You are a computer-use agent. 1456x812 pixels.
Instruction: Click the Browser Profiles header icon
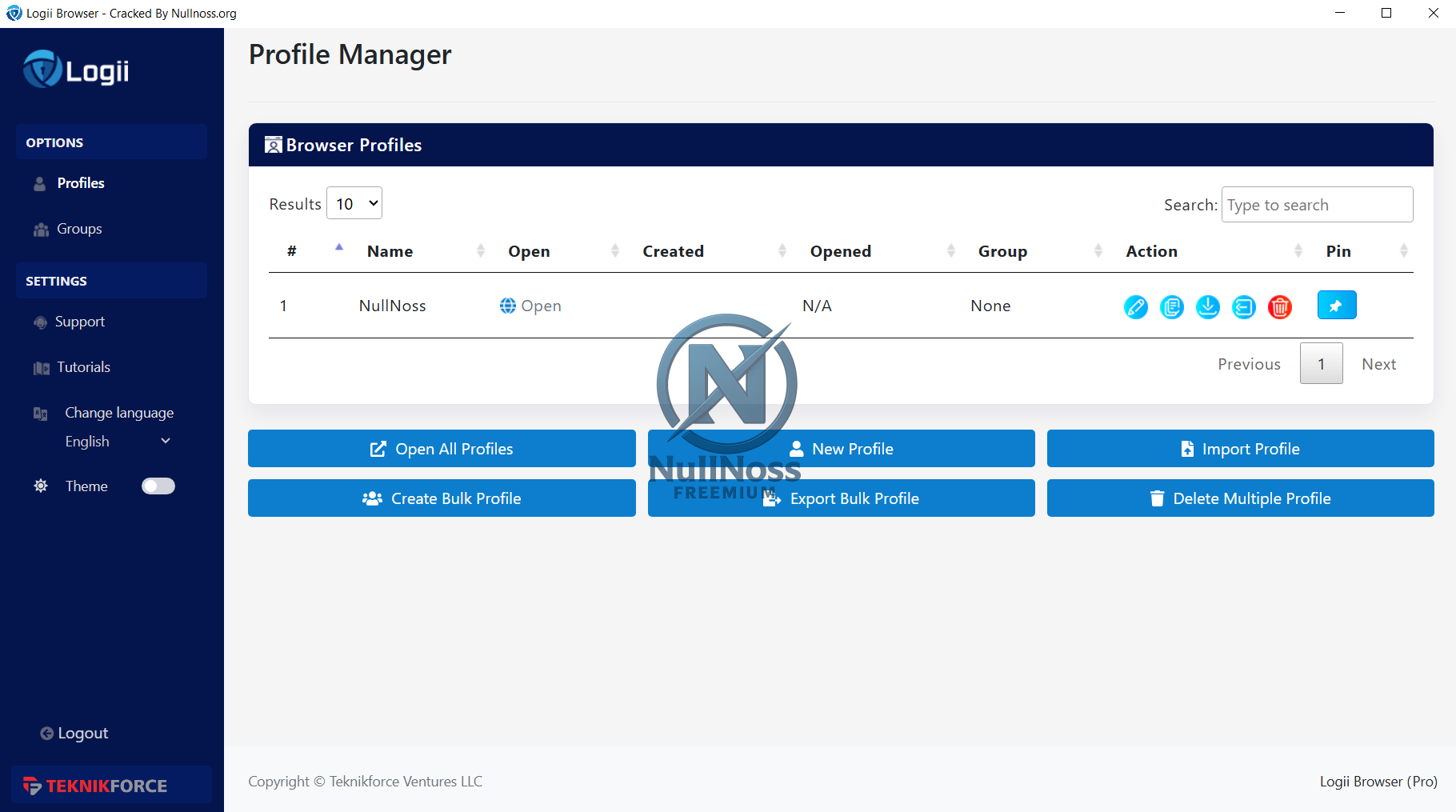coord(274,145)
